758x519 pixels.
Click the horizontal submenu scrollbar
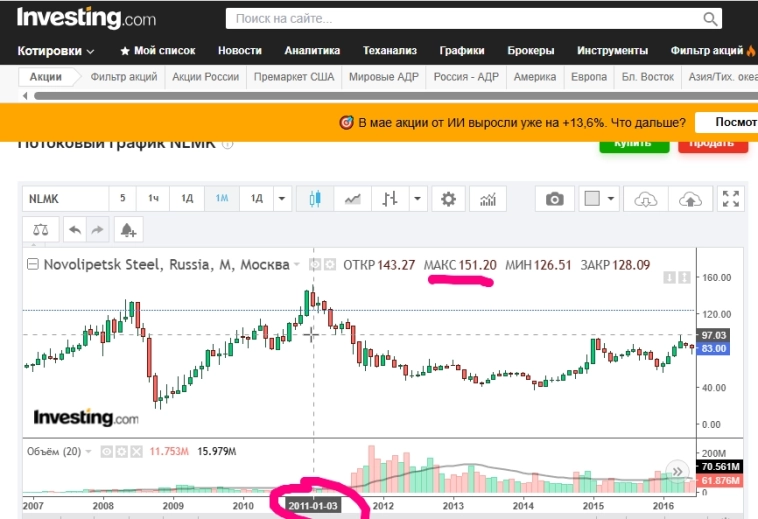click(395, 96)
